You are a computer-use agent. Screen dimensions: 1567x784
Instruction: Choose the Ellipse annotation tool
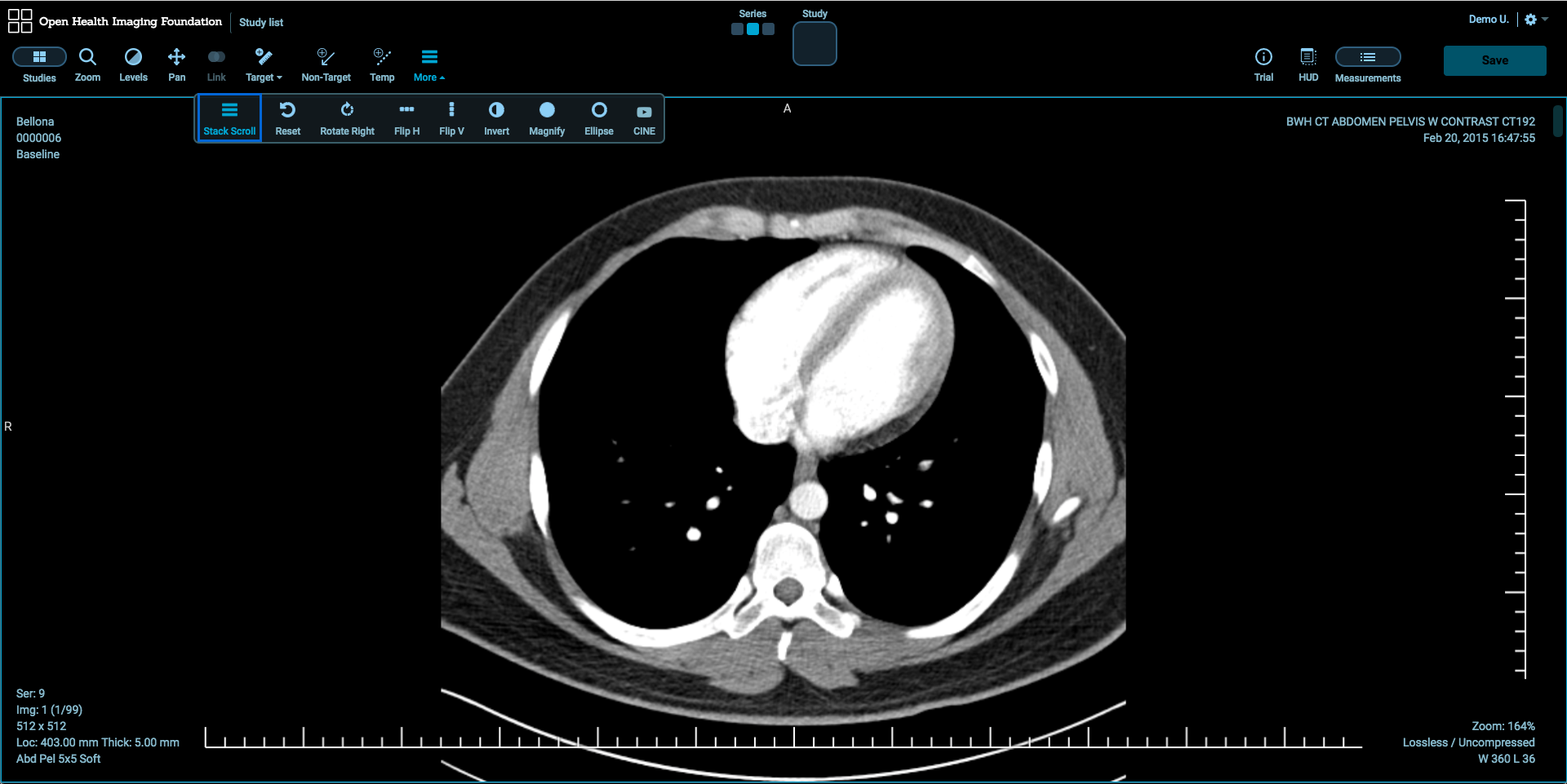coord(599,118)
